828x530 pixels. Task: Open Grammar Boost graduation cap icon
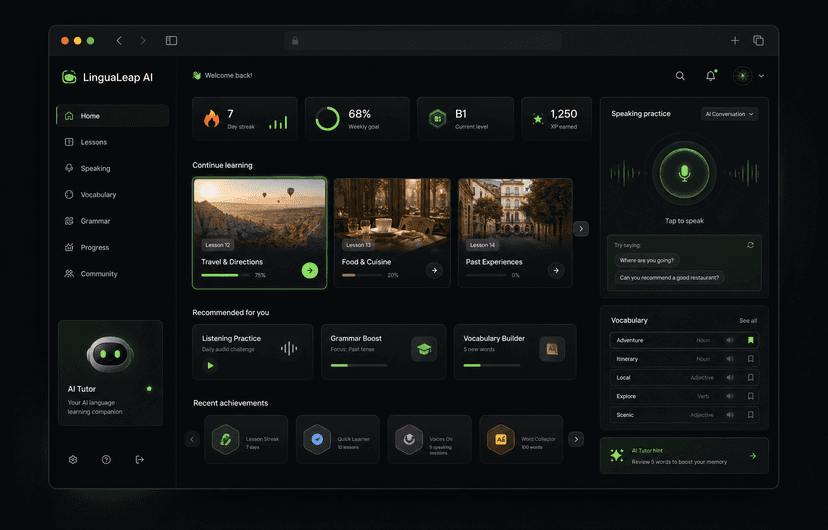pos(424,349)
